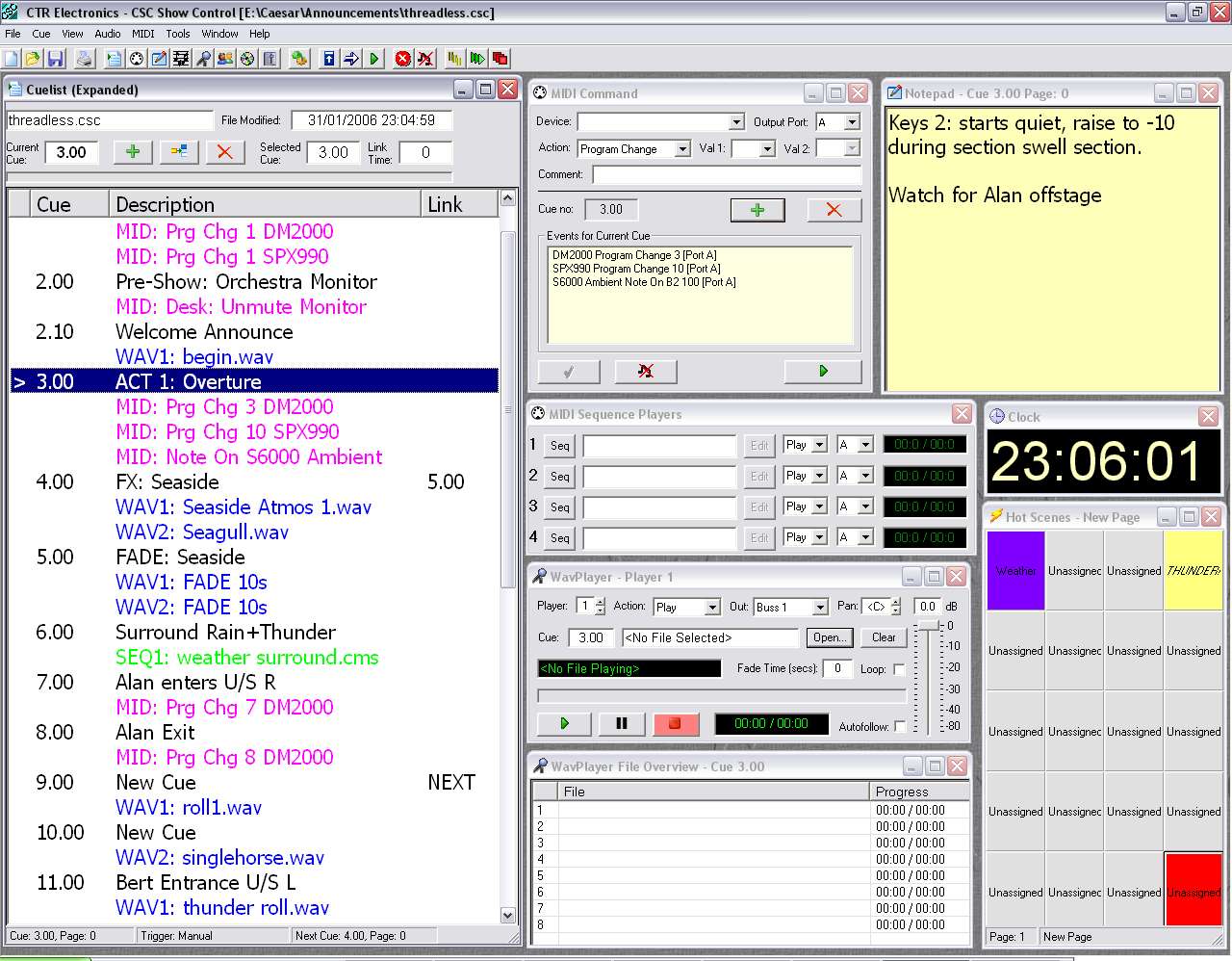Open the Window menu
Image resolution: width=1232 pixels, height=961 pixels.
(x=219, y=34)
